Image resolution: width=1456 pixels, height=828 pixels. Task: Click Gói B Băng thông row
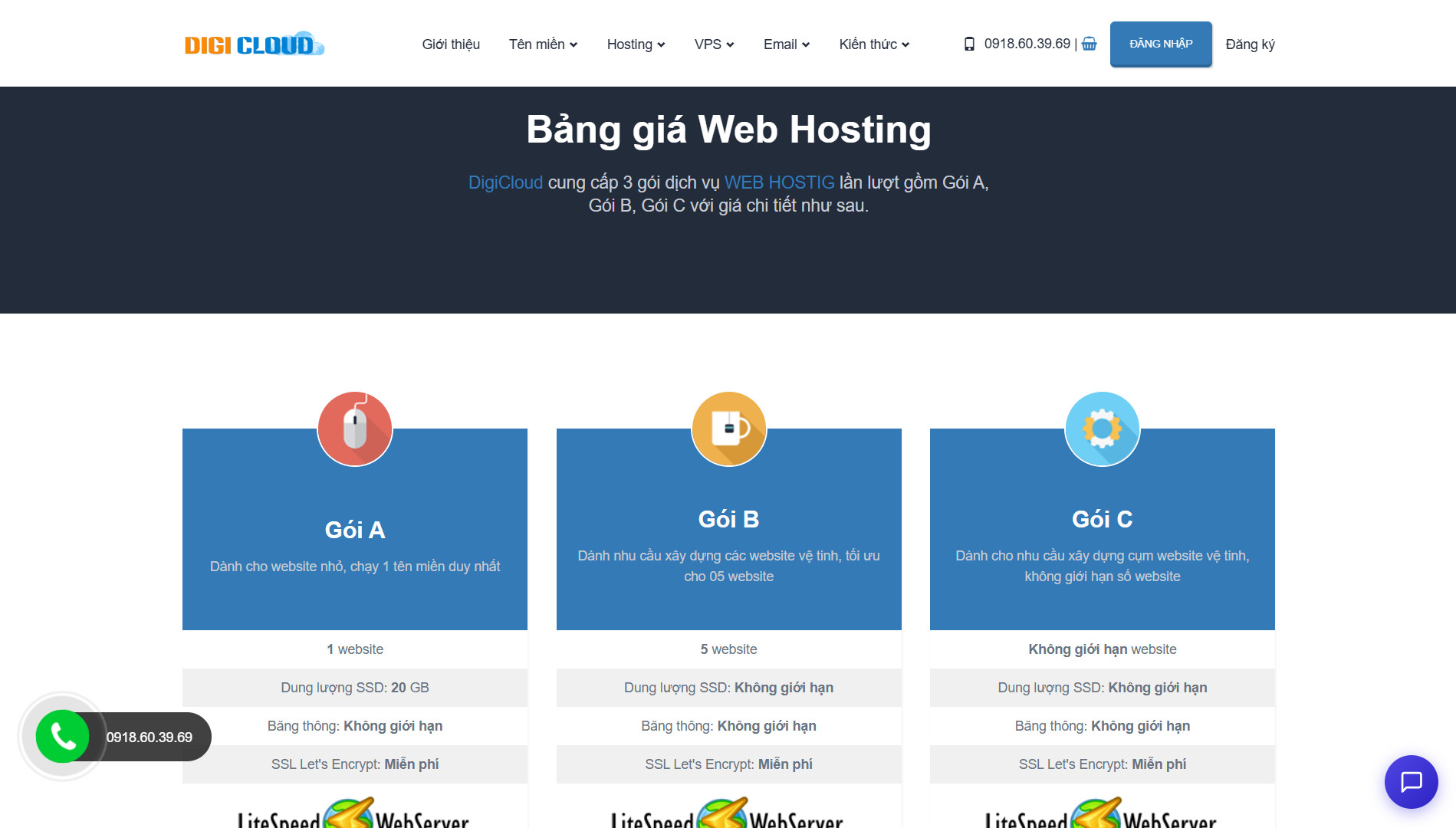pos(728,726)
